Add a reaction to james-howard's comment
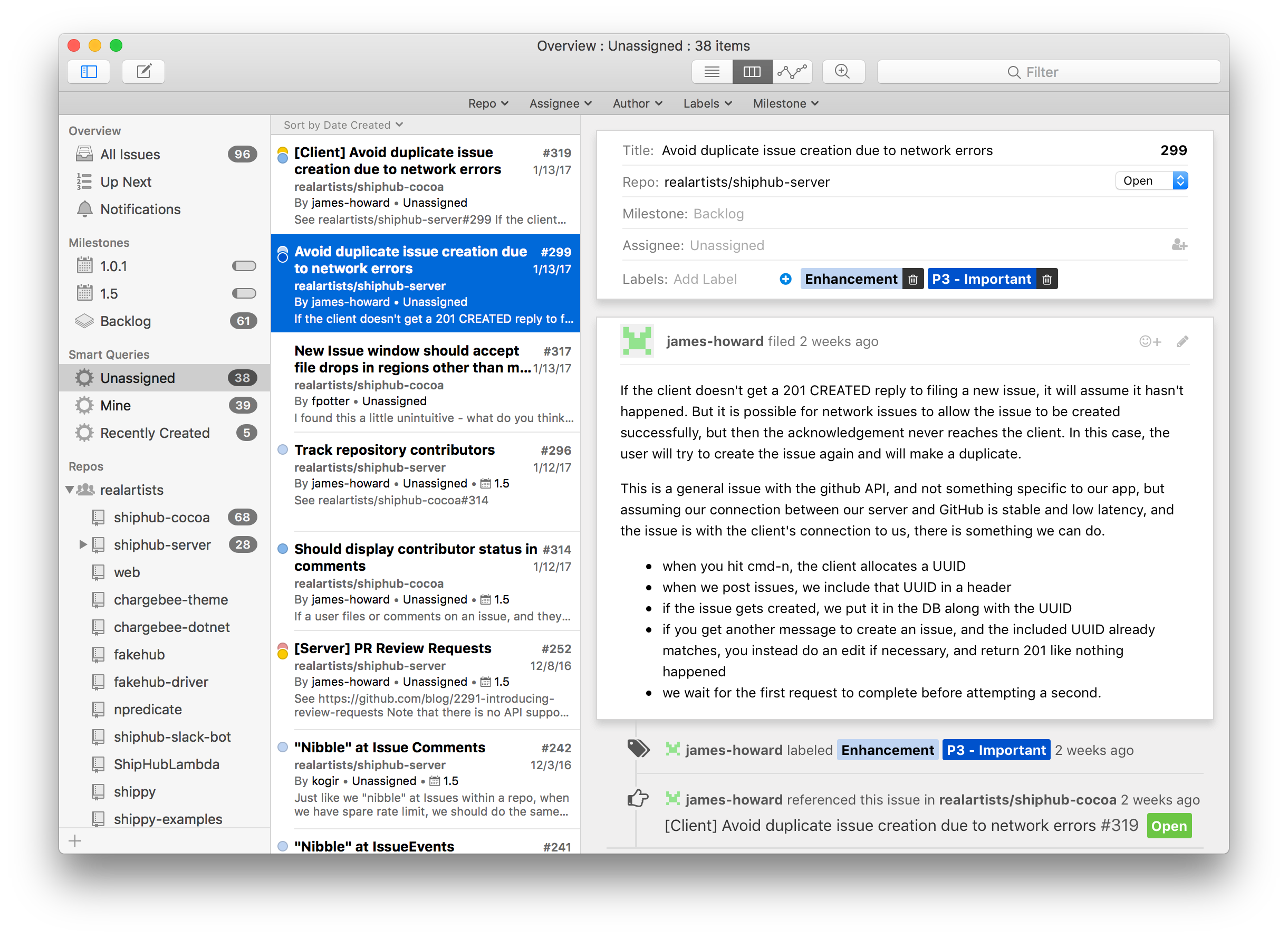The height and width of the screenshot is (938, 1288). pos(1150,341)
